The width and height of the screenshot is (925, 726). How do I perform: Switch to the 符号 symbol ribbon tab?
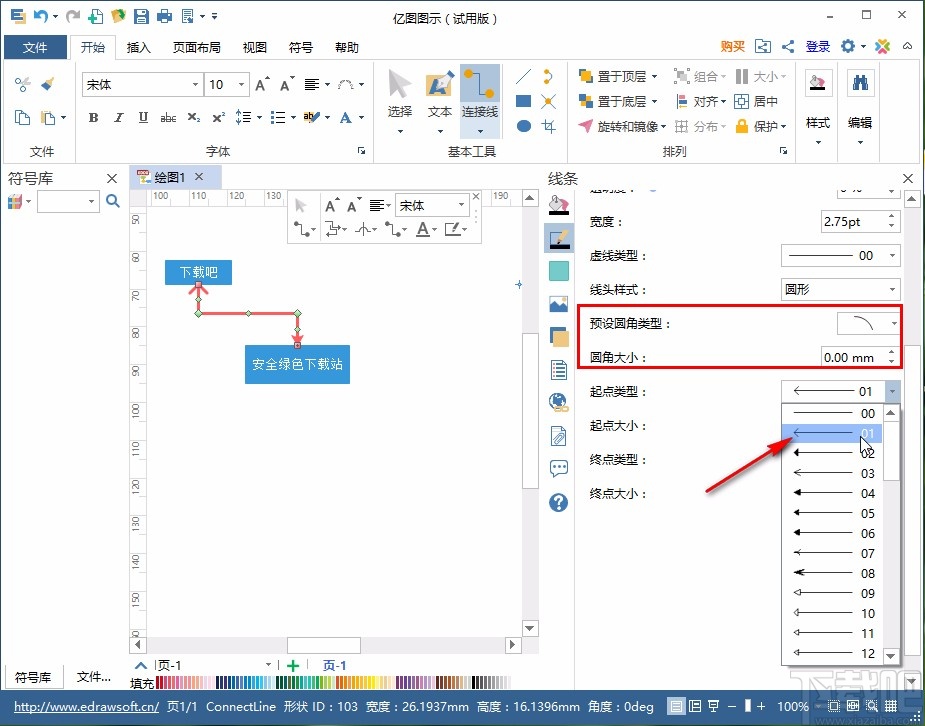[x=300, y=47]
